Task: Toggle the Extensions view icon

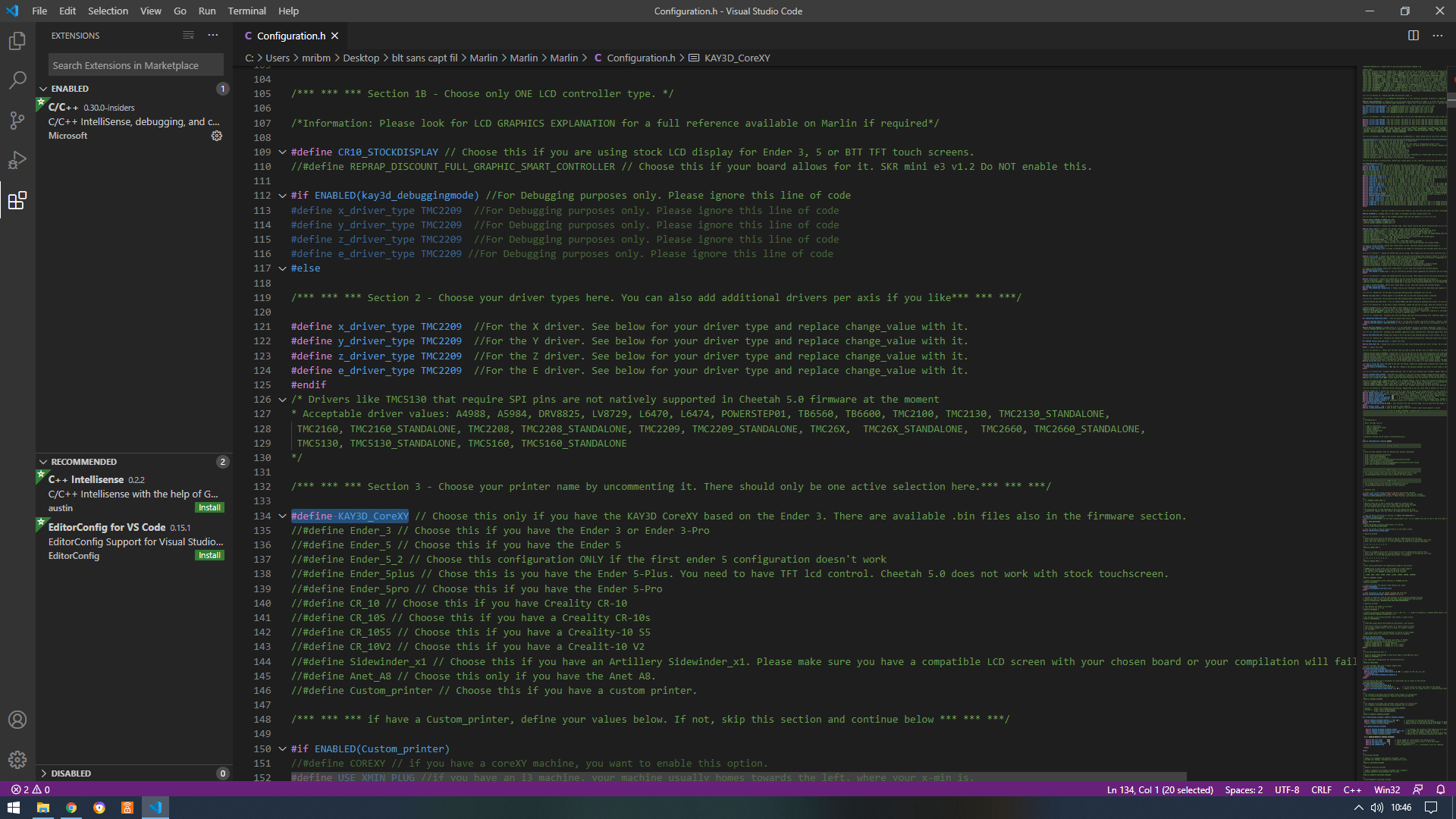Action: click(17, 200)
